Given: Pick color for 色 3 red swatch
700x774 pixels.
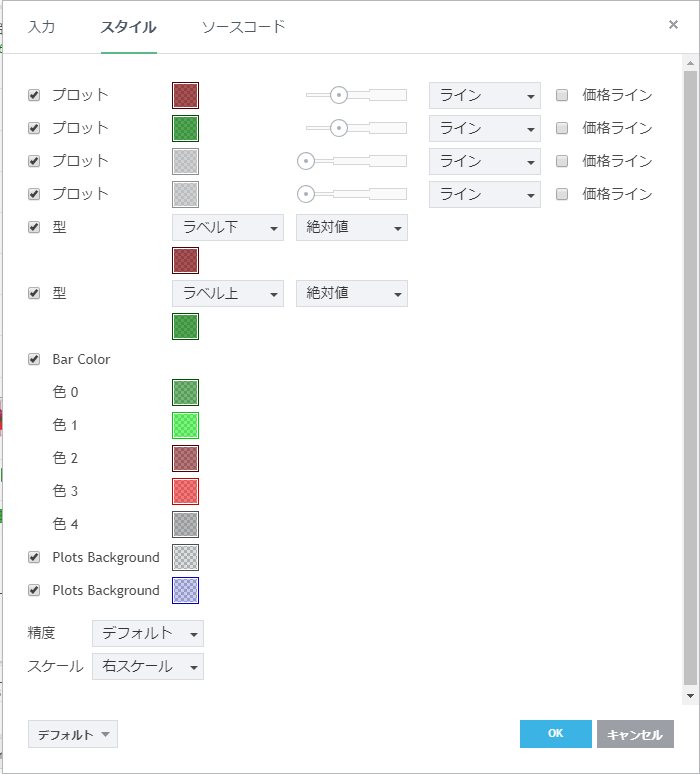Looking at the screenshot, I should tap(185, 491).
